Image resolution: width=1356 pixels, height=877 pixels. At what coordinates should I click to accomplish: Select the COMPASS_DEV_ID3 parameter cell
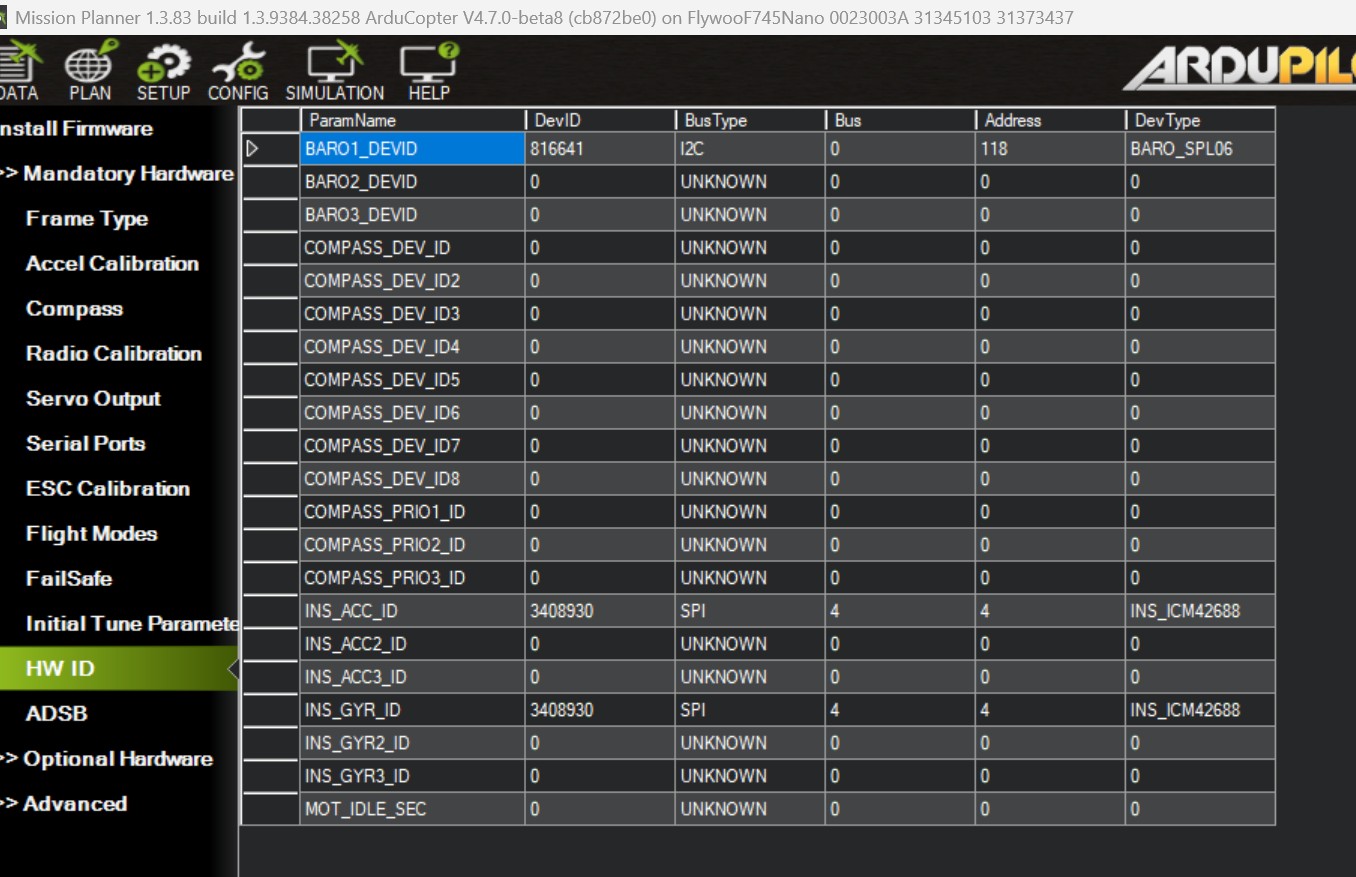pyautogui.click(x=413, y=314)
